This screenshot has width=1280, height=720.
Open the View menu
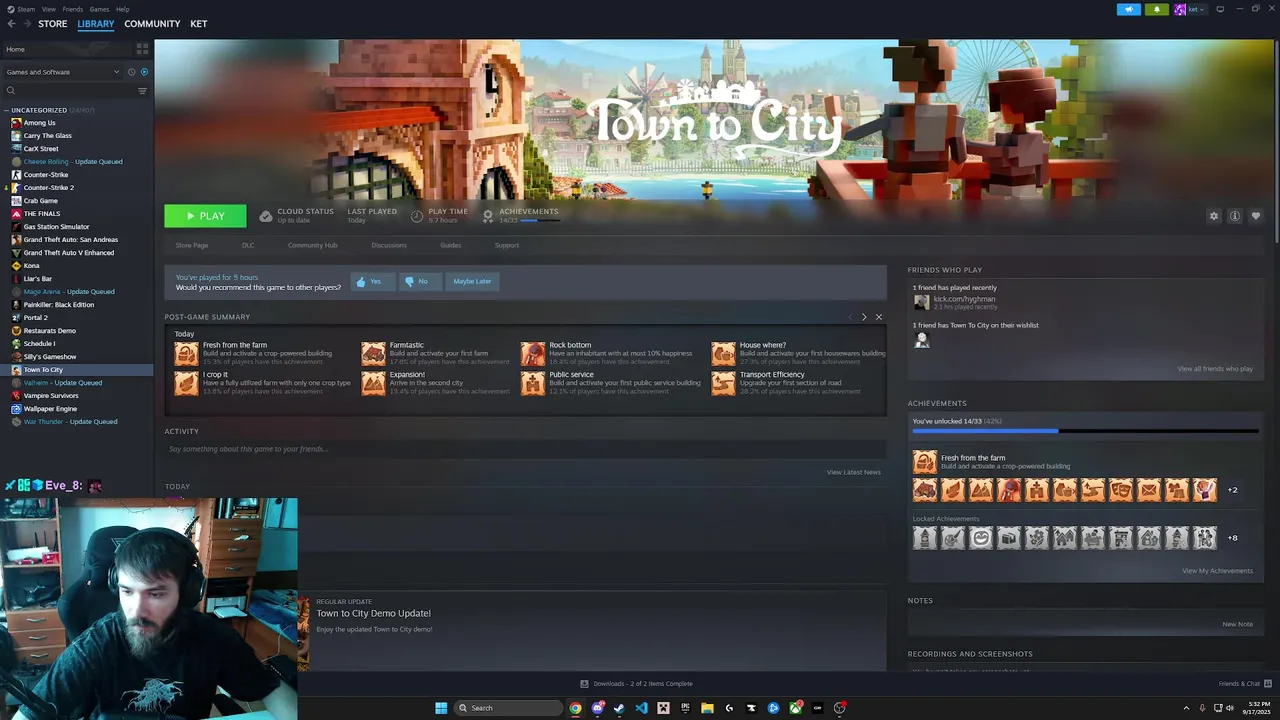pyautogui.click(x=49, y=9)
